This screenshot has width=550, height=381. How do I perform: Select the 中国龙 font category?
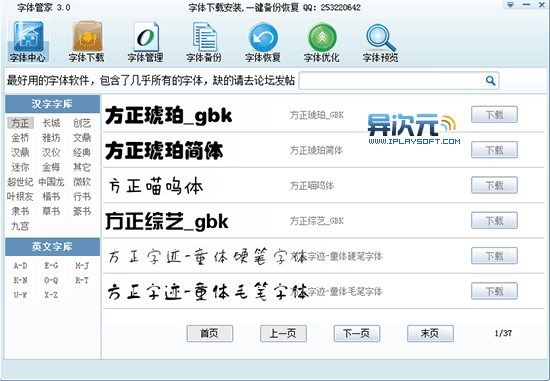pyautogui.click(x=51, y=182)
